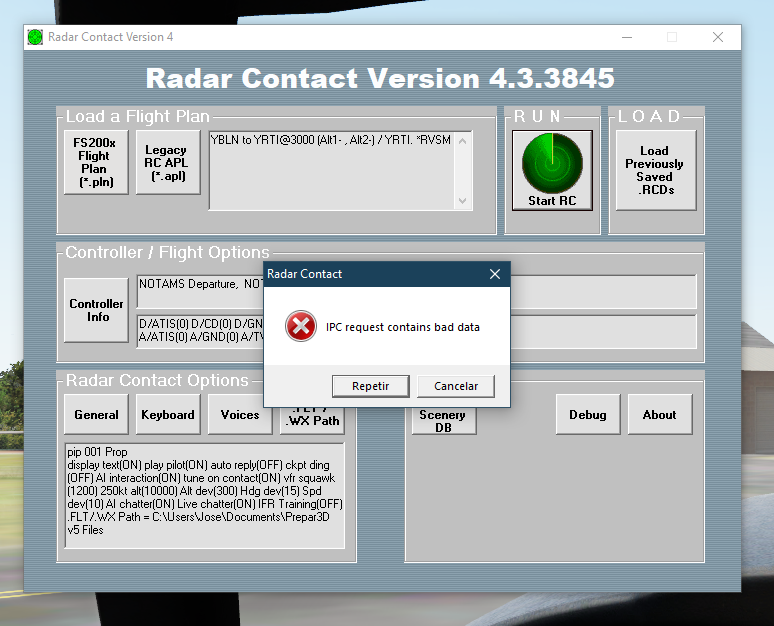Click the Radar Contact title bar app icon
Screen dimensions: 774x626
coord(35,37)
